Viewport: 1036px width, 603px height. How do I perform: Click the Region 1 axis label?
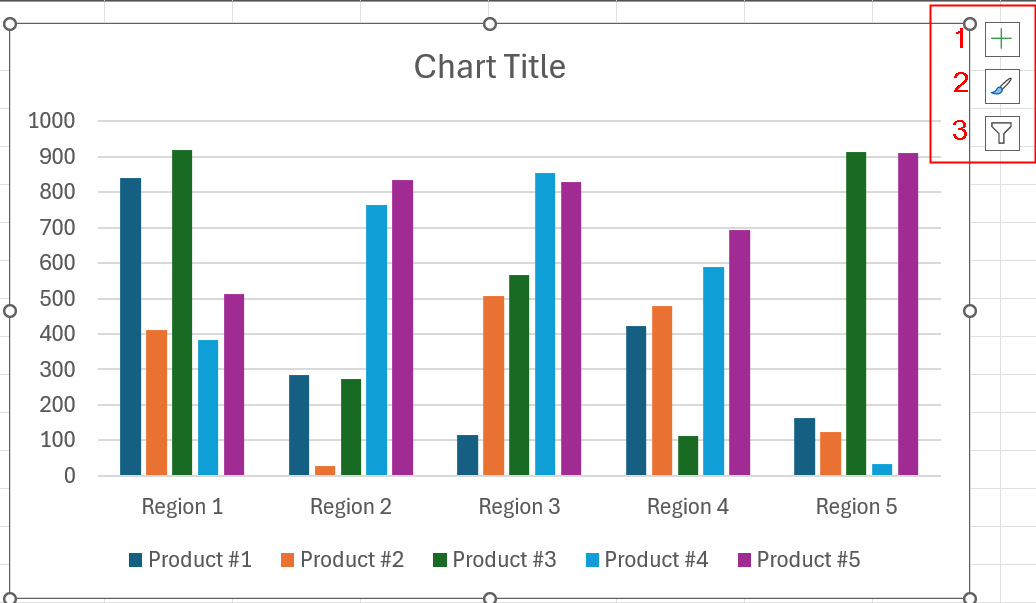tap(182, 507)
